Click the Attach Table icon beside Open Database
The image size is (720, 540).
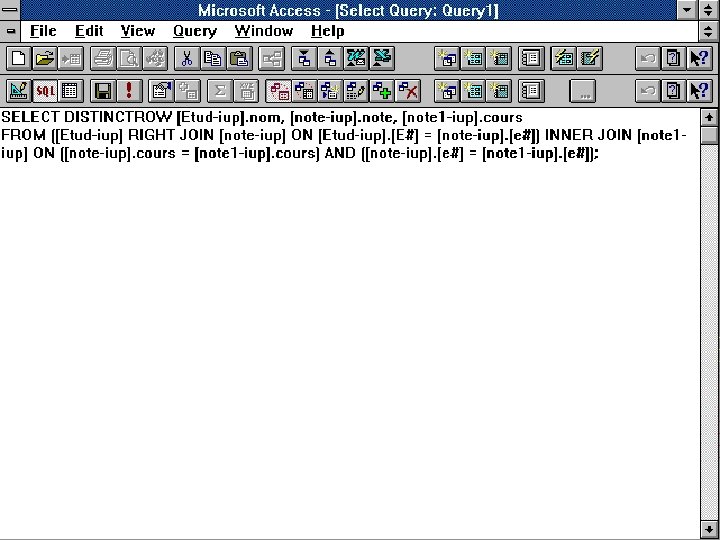[71, 58]
